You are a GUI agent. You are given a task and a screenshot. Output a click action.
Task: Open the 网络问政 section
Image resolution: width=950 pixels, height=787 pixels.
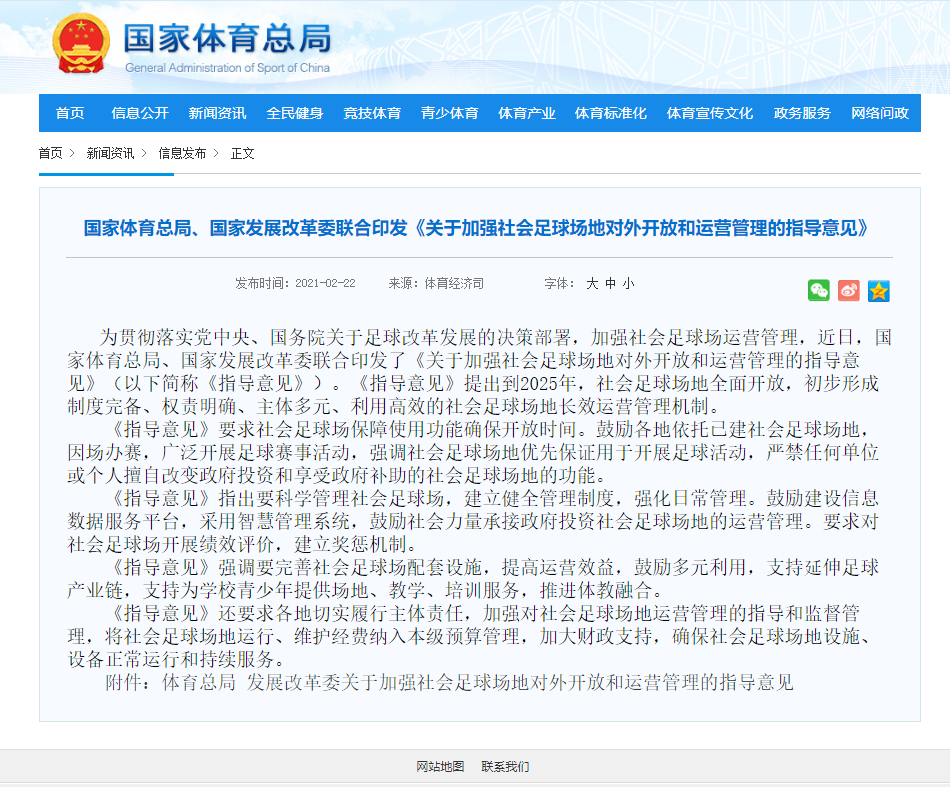[x=880, y=113]
